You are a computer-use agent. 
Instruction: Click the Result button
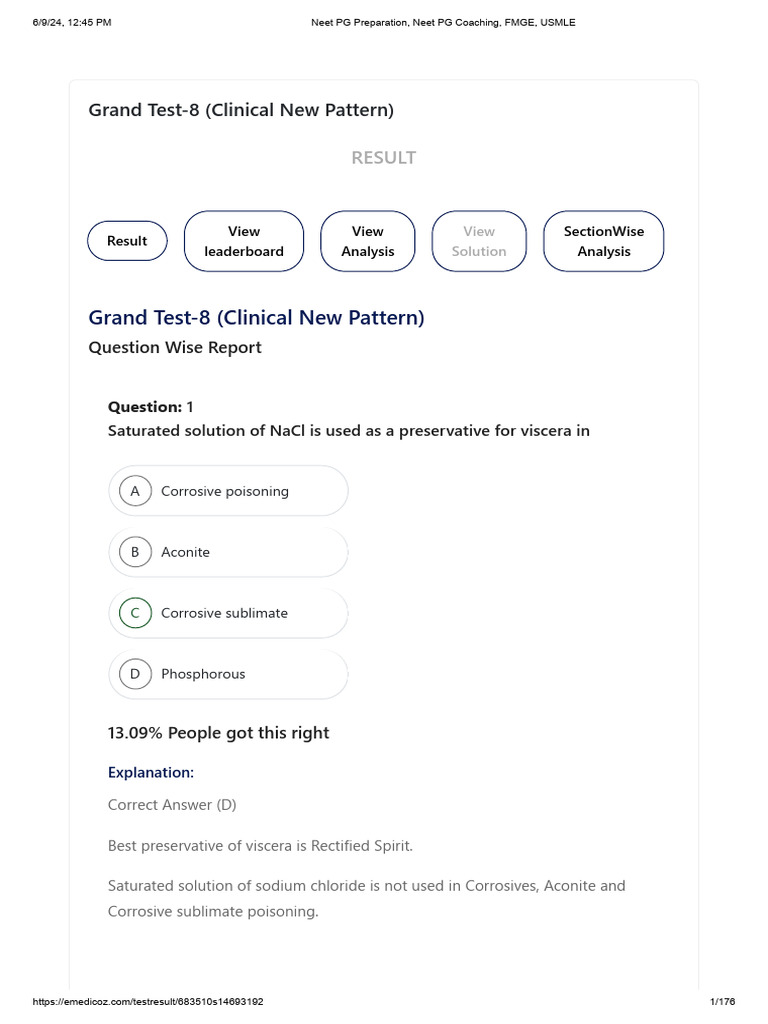pos(127,241)
